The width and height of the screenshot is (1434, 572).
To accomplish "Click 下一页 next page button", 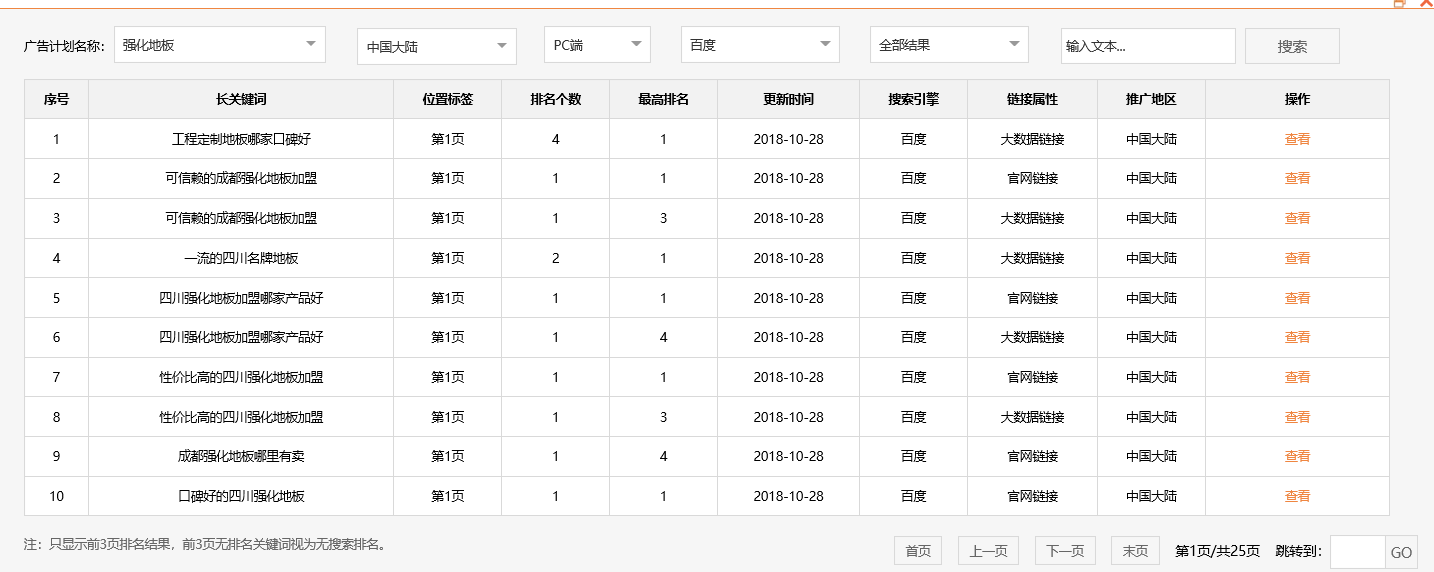I will [1065, 551].
